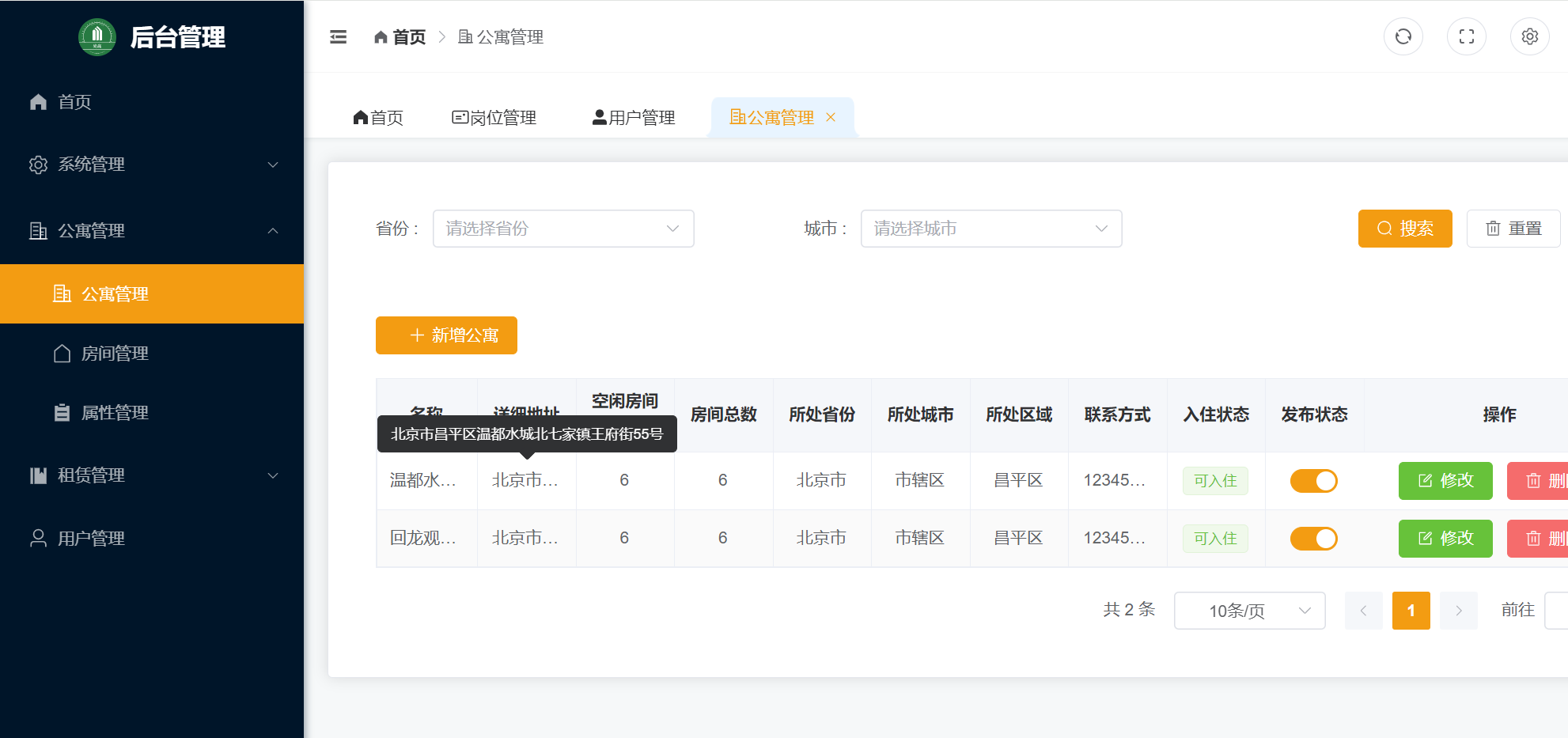The height and width of the screenshot is (738, 1568).
Task: Click the orange 搜索 button
Action: [x=1405, y=229]
